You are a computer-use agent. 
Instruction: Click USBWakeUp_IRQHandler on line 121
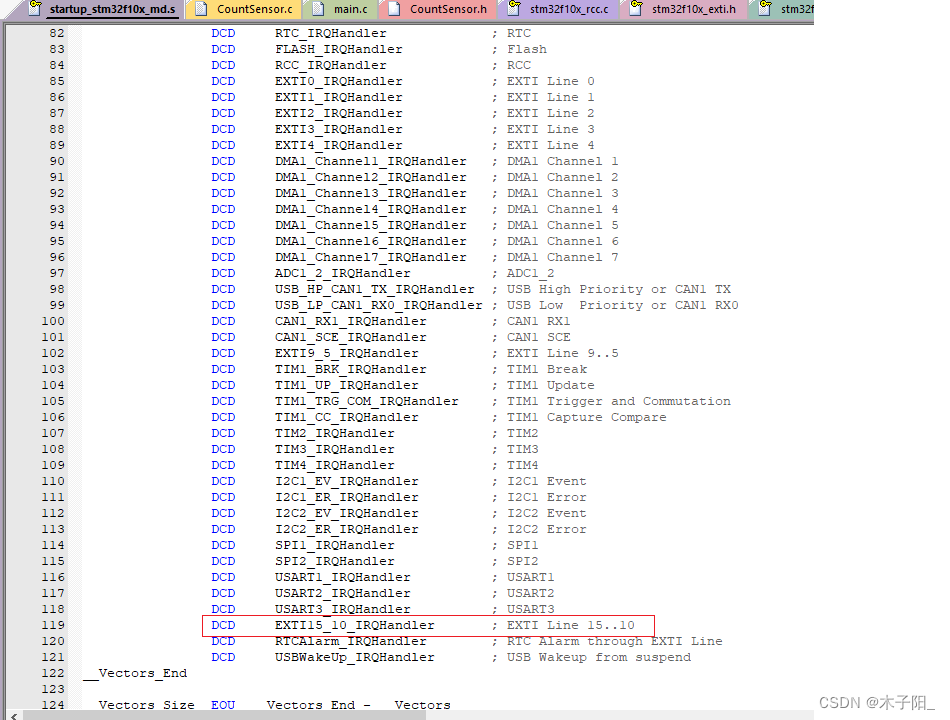[354, 658]
